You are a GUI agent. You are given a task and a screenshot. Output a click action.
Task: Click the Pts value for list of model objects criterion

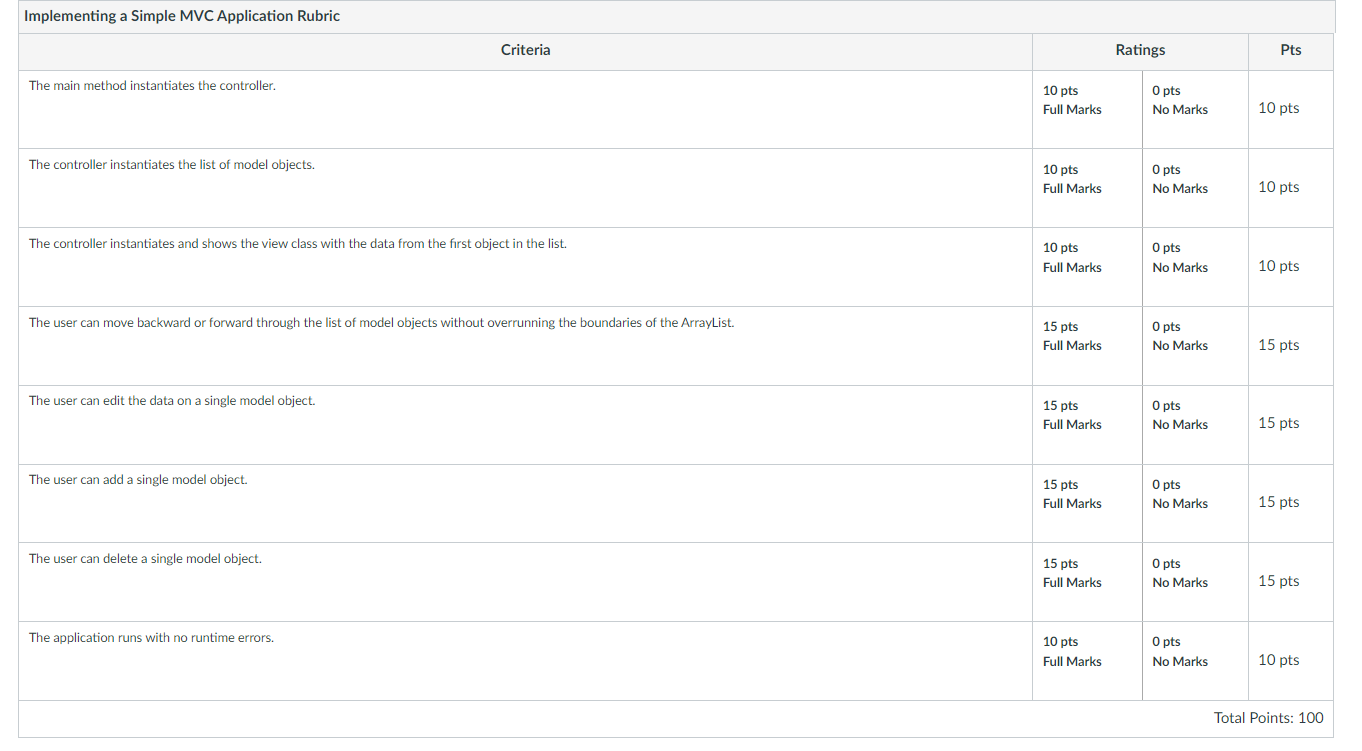click(x=1279, y=187)
